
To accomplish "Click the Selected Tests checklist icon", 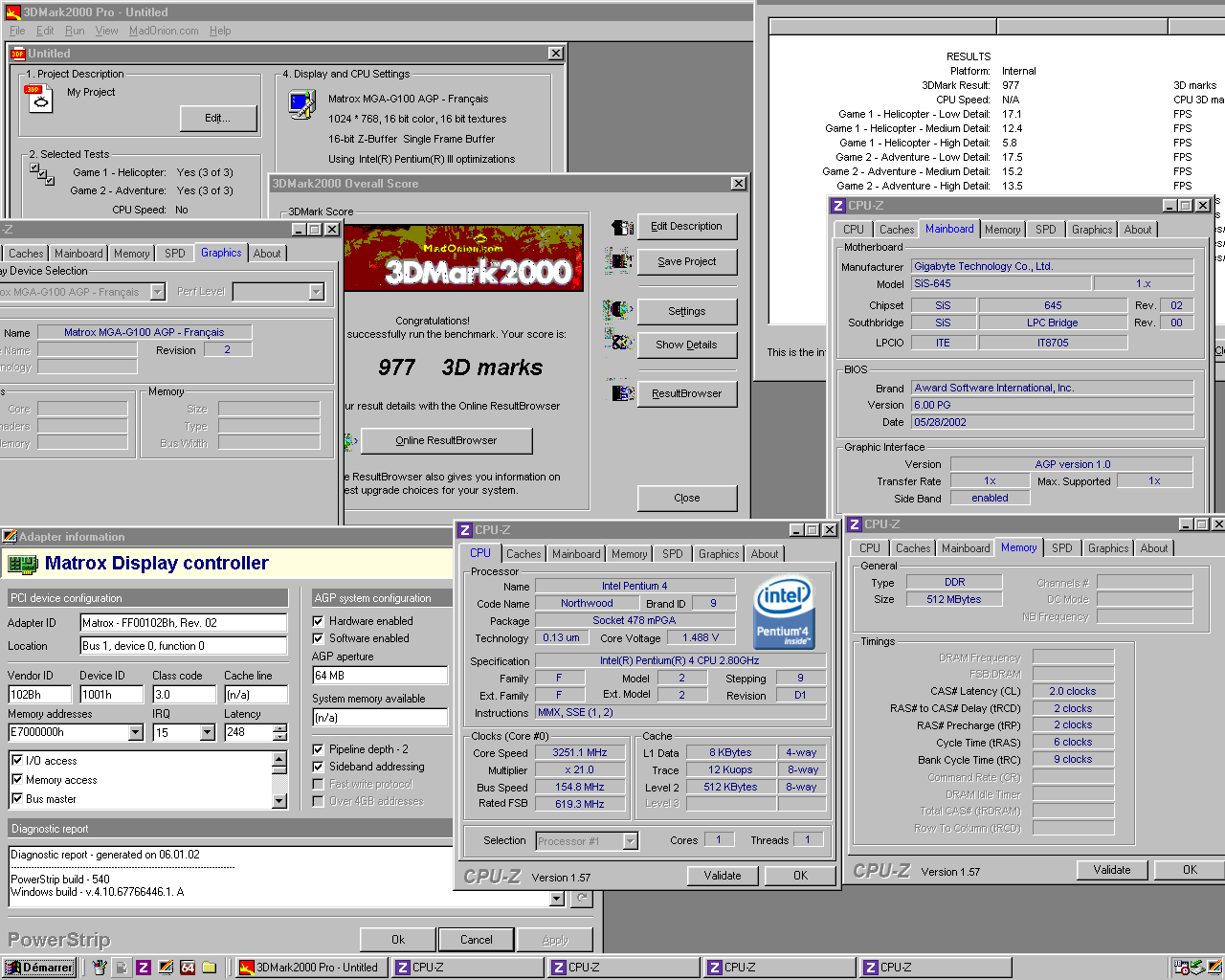I will [x=41, y=173].
